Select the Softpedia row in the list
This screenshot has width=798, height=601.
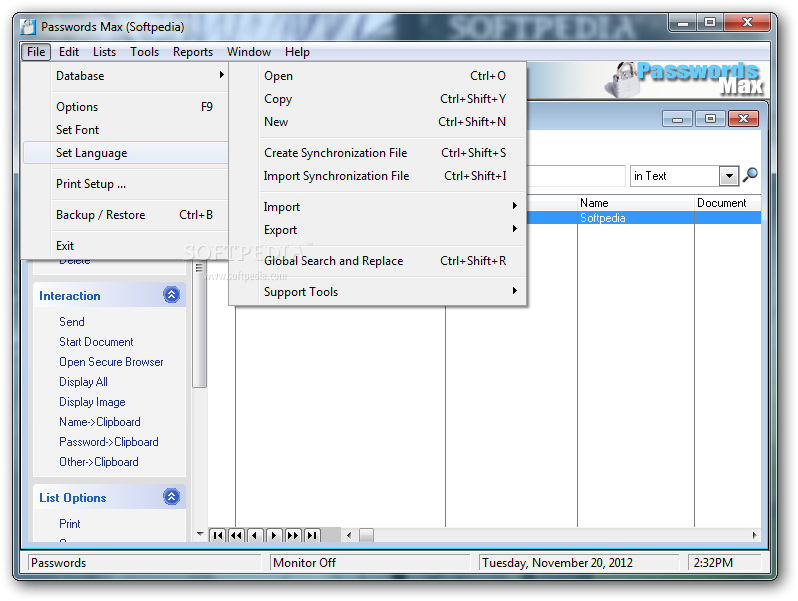click(644, 218)
